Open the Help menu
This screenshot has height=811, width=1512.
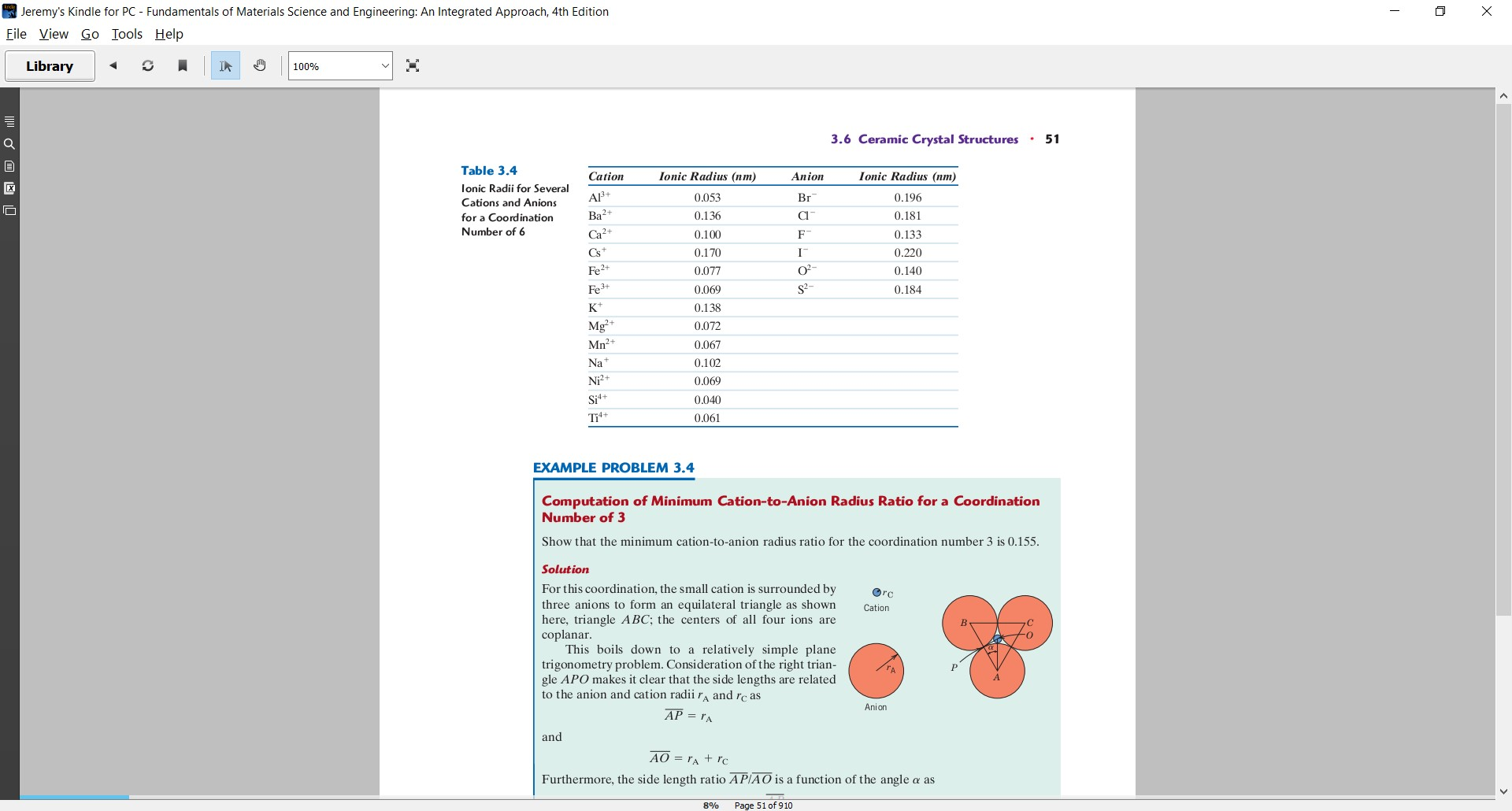(x=169, y=34)
